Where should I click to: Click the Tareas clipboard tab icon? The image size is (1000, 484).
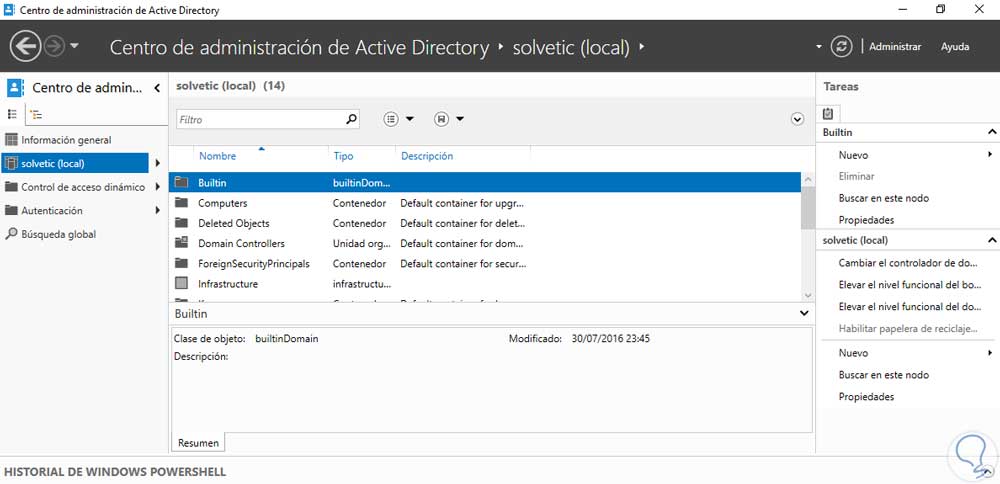click(x=828, y=114)
